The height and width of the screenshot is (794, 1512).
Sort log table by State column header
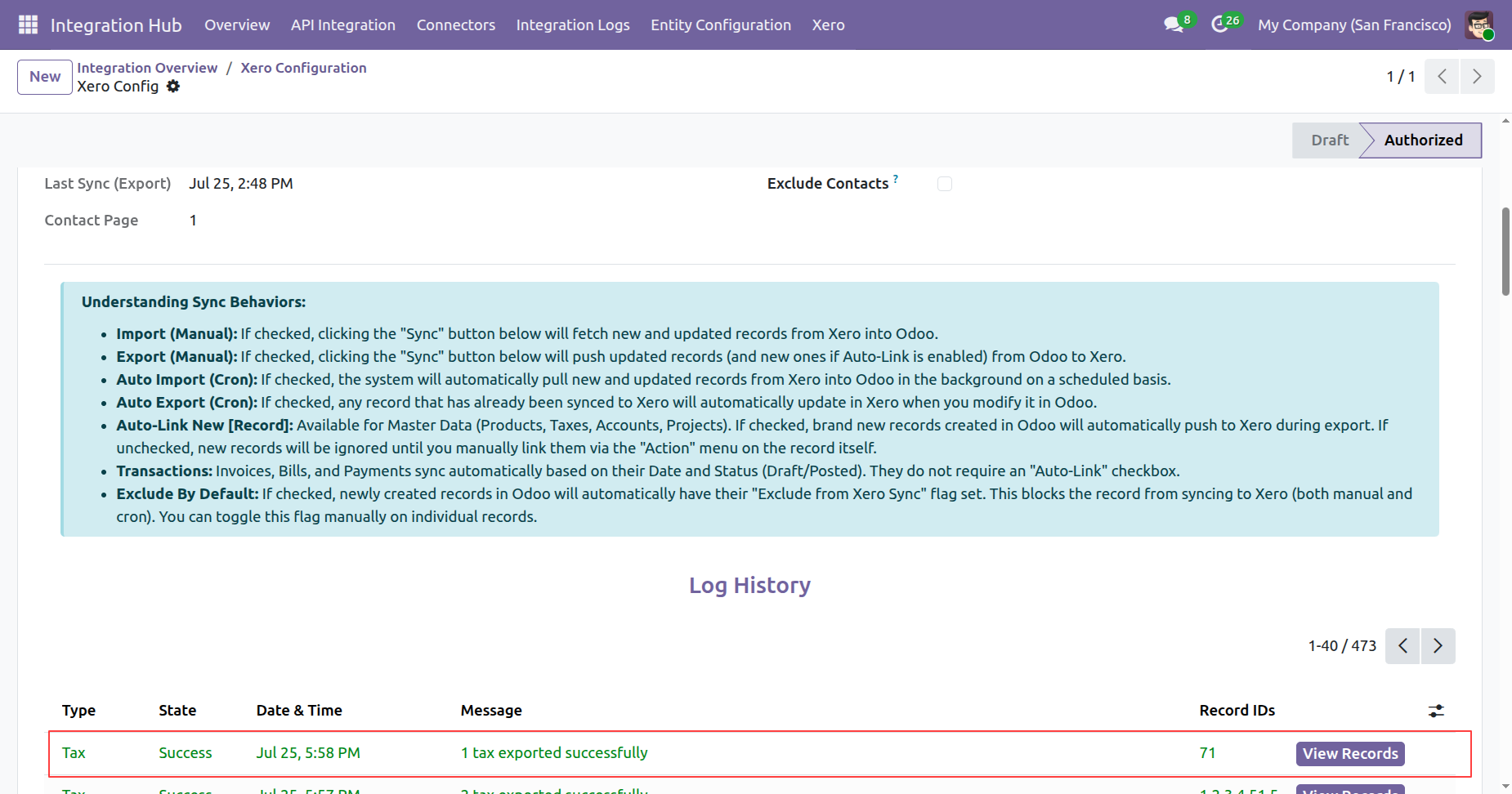[177, 711]
